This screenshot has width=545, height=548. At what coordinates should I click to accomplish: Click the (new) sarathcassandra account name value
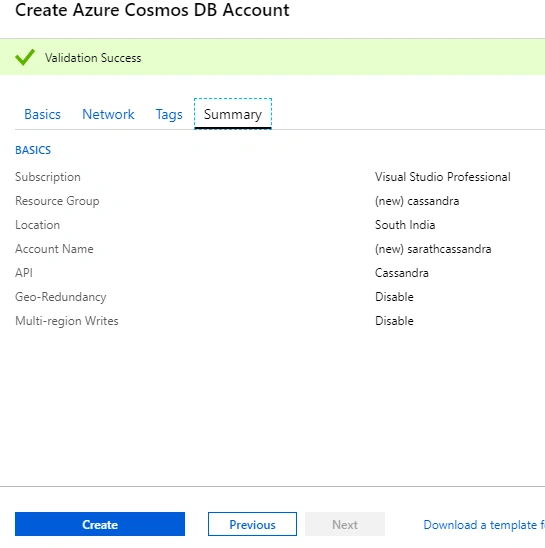(433, 249)
